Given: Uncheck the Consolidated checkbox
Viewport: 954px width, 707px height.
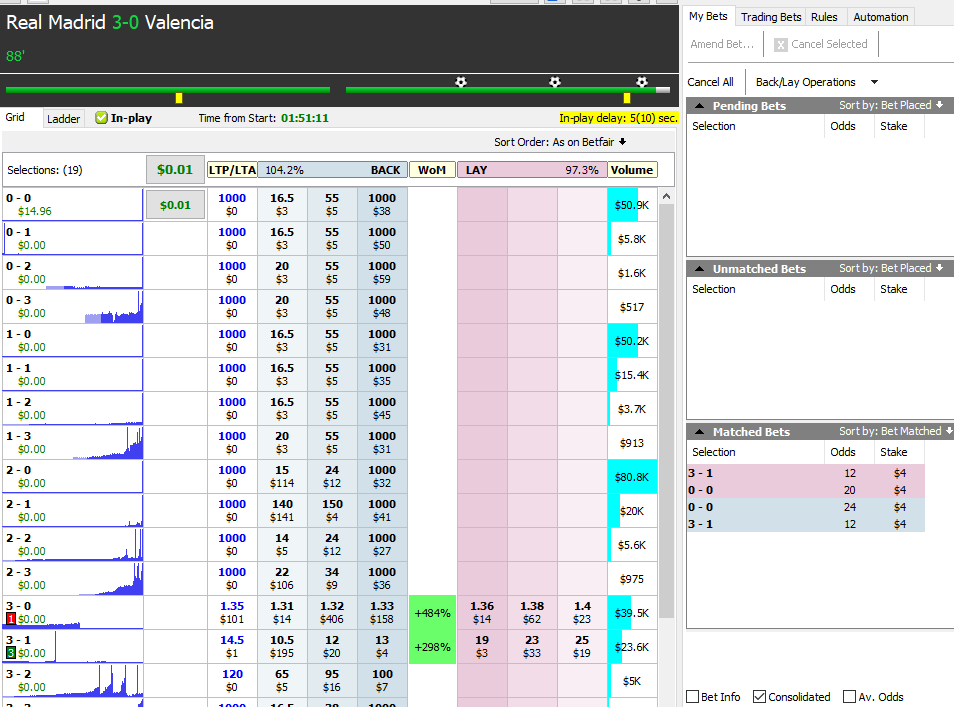Looking at the screenshot, I should [759, 697].
